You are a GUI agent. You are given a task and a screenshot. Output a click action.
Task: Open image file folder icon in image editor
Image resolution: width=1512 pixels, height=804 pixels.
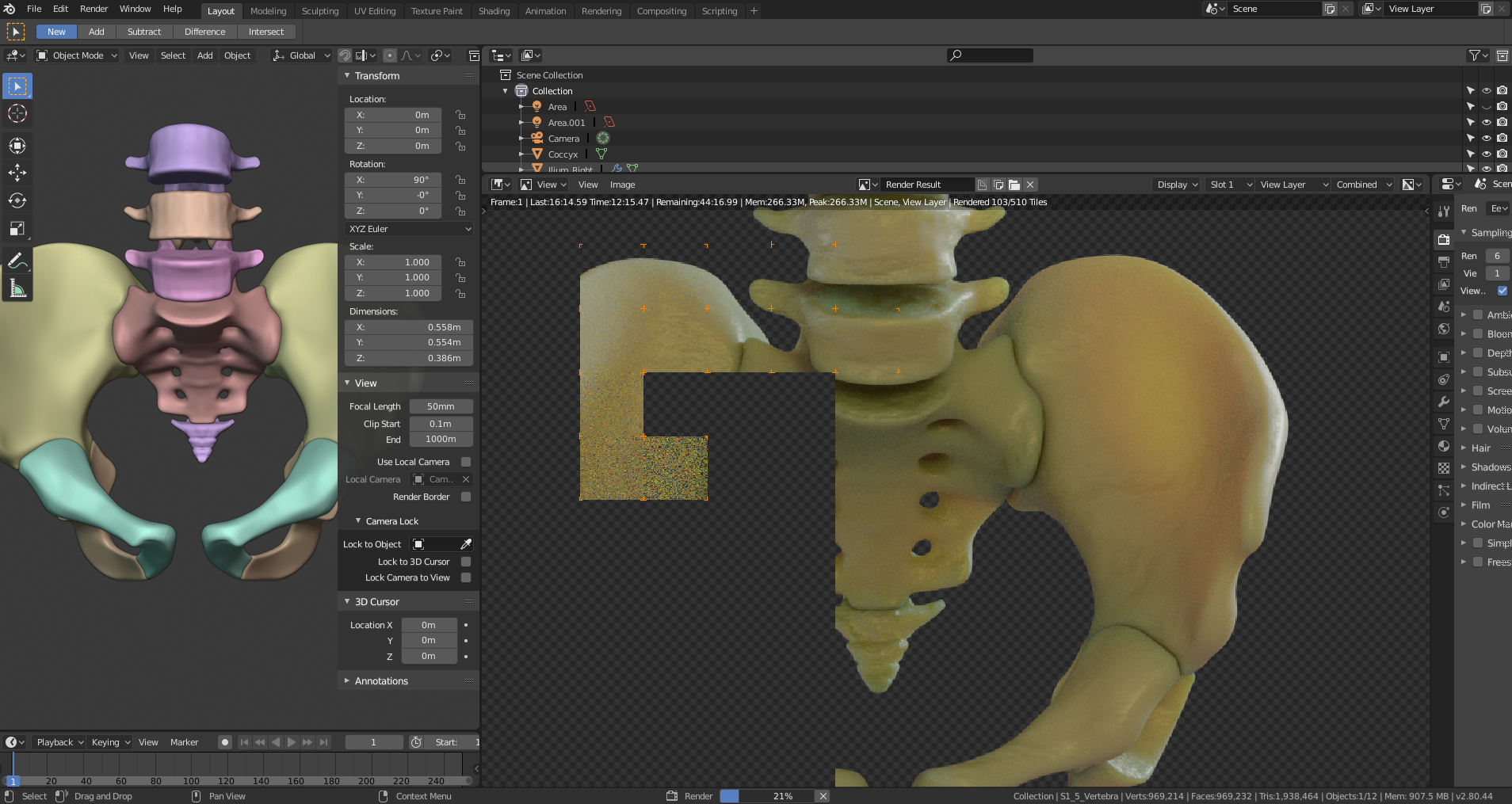[1014, 185]
